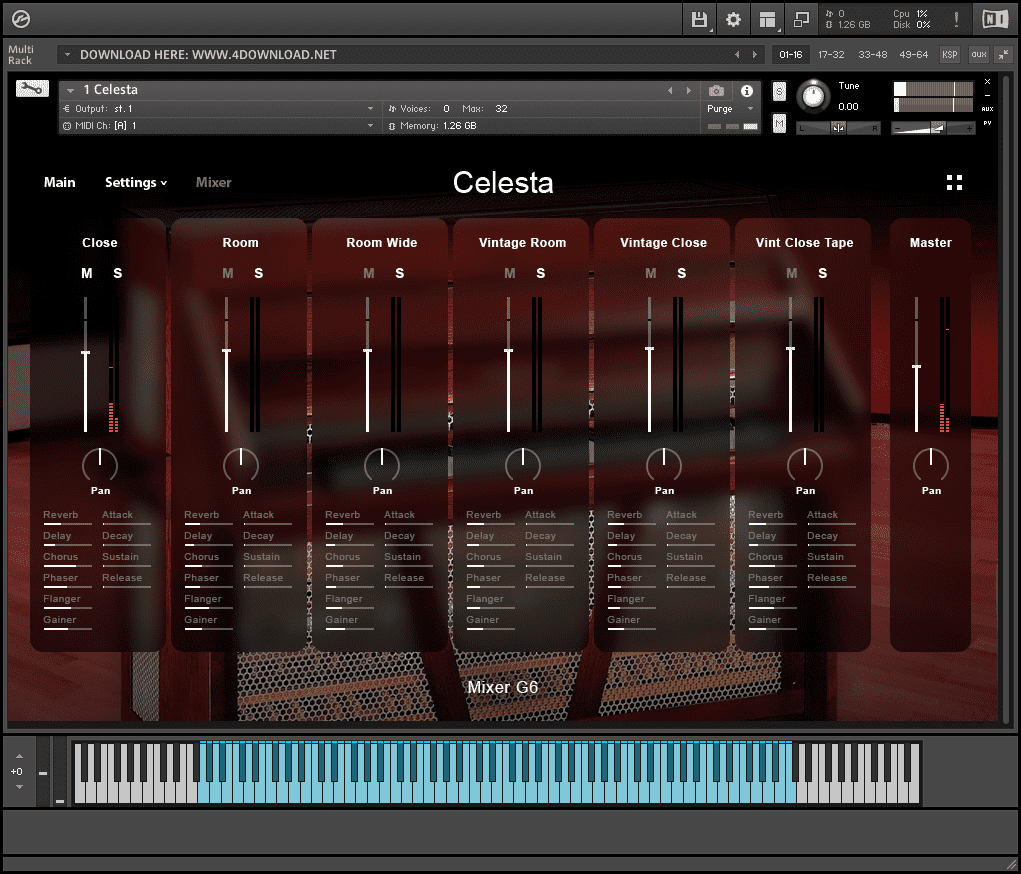Click Gainer in the Vint Close Tape channel
The image size is (1021, 874).
(x=764, y=620)
